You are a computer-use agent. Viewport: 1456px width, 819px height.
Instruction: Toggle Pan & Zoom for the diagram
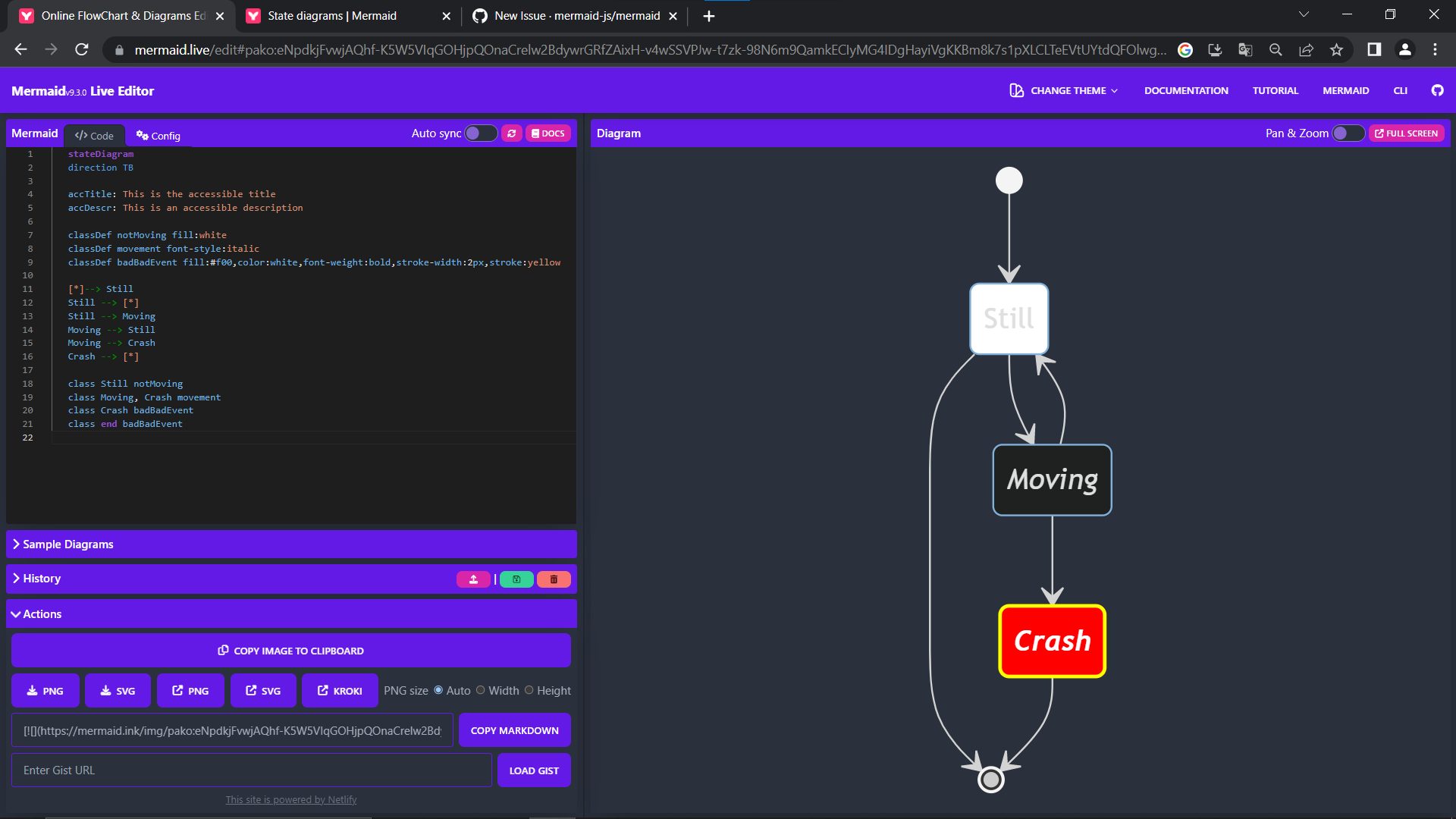[1349, 133]
